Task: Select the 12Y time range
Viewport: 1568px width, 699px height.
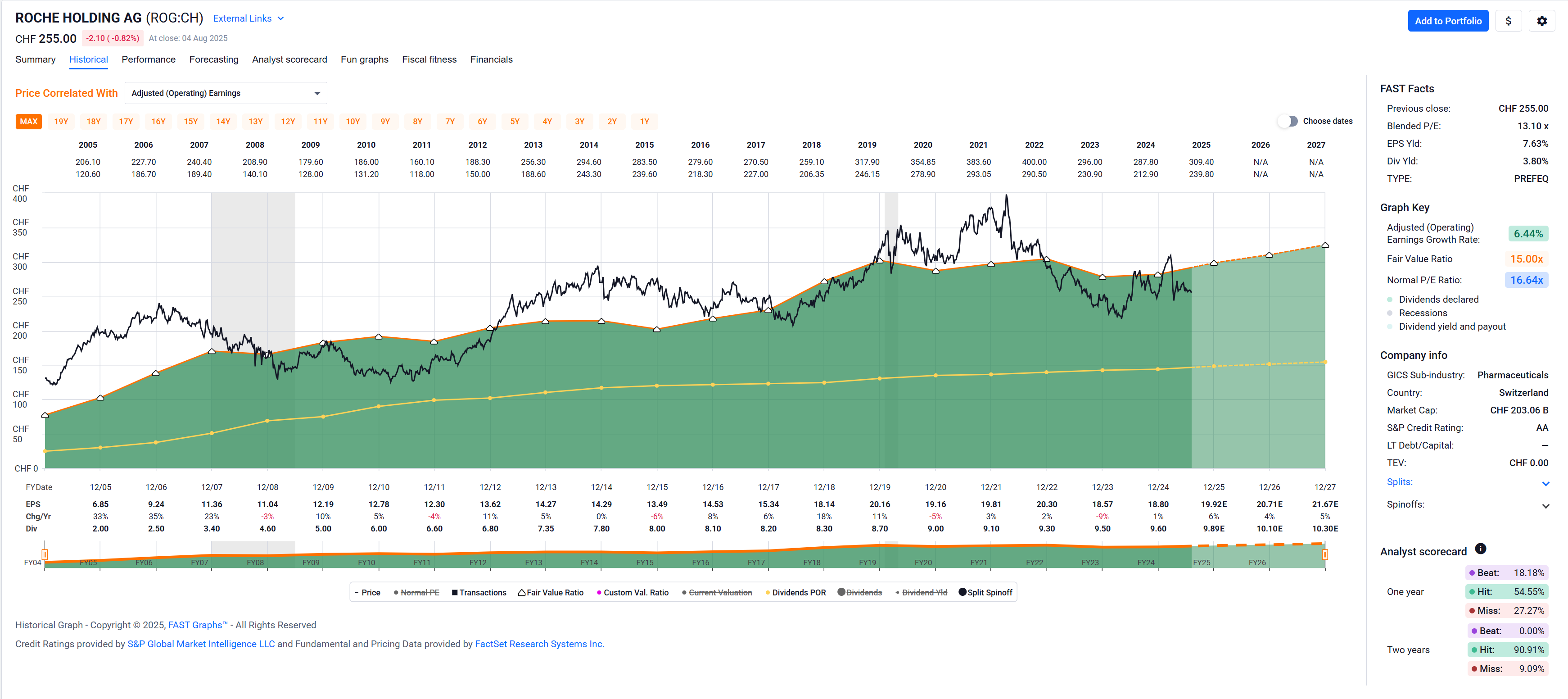Action: coord(288,122)
